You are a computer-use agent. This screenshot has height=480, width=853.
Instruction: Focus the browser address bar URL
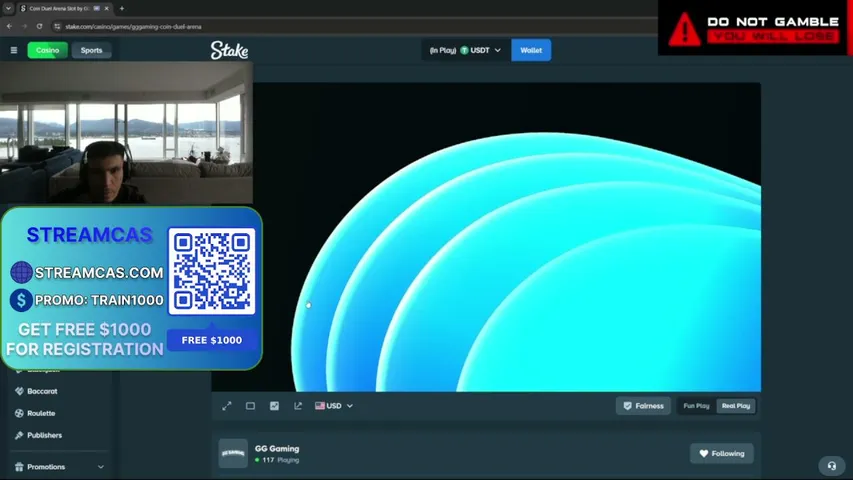click(x=133, y=26)
